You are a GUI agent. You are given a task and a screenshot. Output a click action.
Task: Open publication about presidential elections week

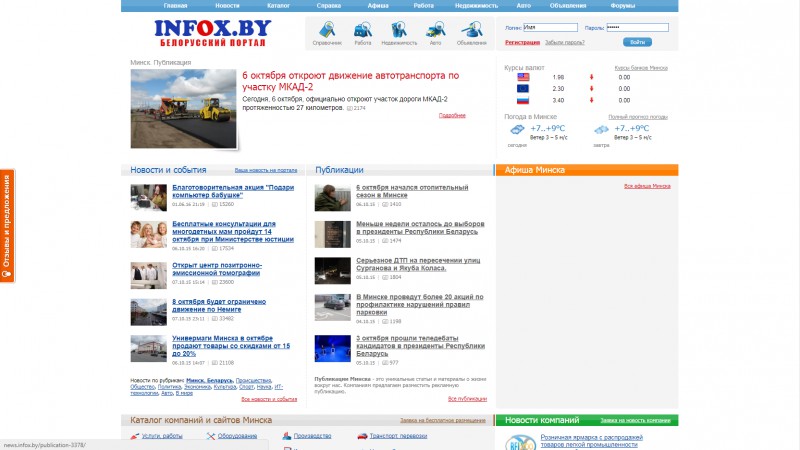click(x=420, y=228)
